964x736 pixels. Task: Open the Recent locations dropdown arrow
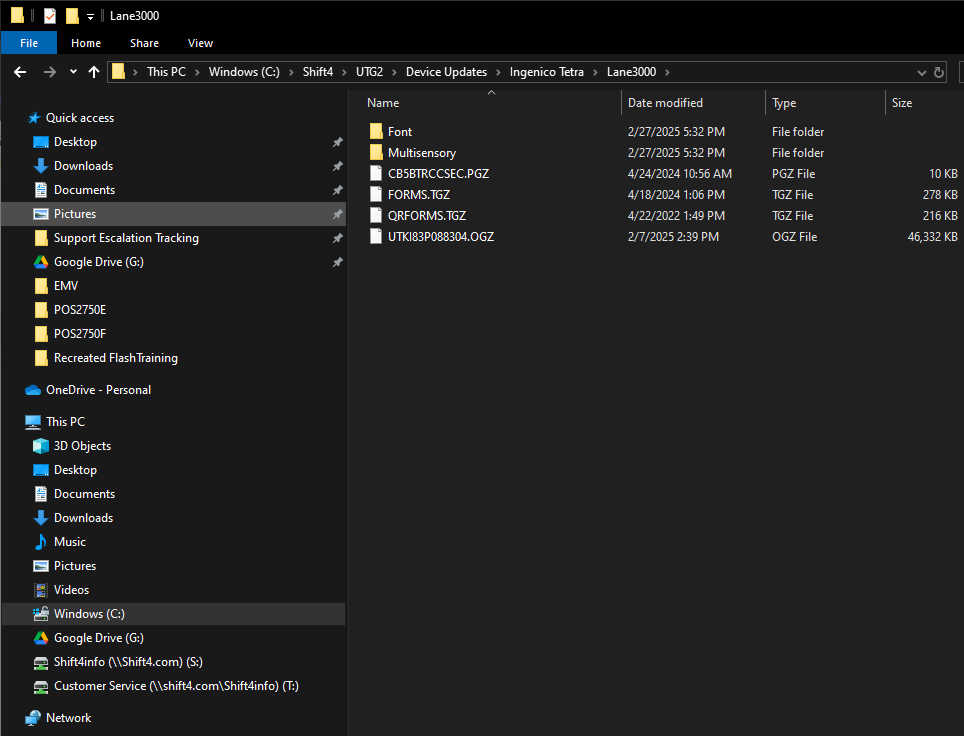[x=73, y=72]
